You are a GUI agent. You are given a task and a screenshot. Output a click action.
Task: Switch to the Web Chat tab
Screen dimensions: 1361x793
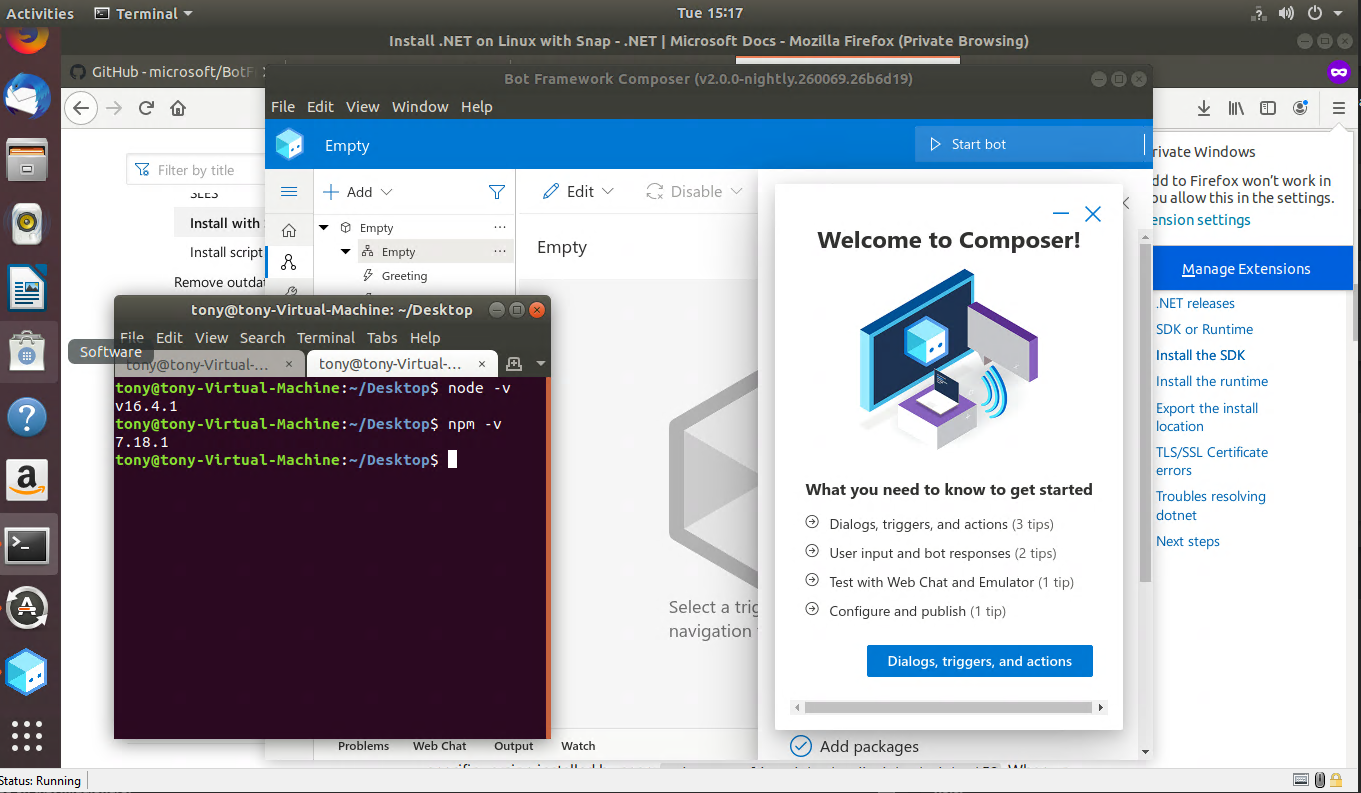(x=439, y=746)
